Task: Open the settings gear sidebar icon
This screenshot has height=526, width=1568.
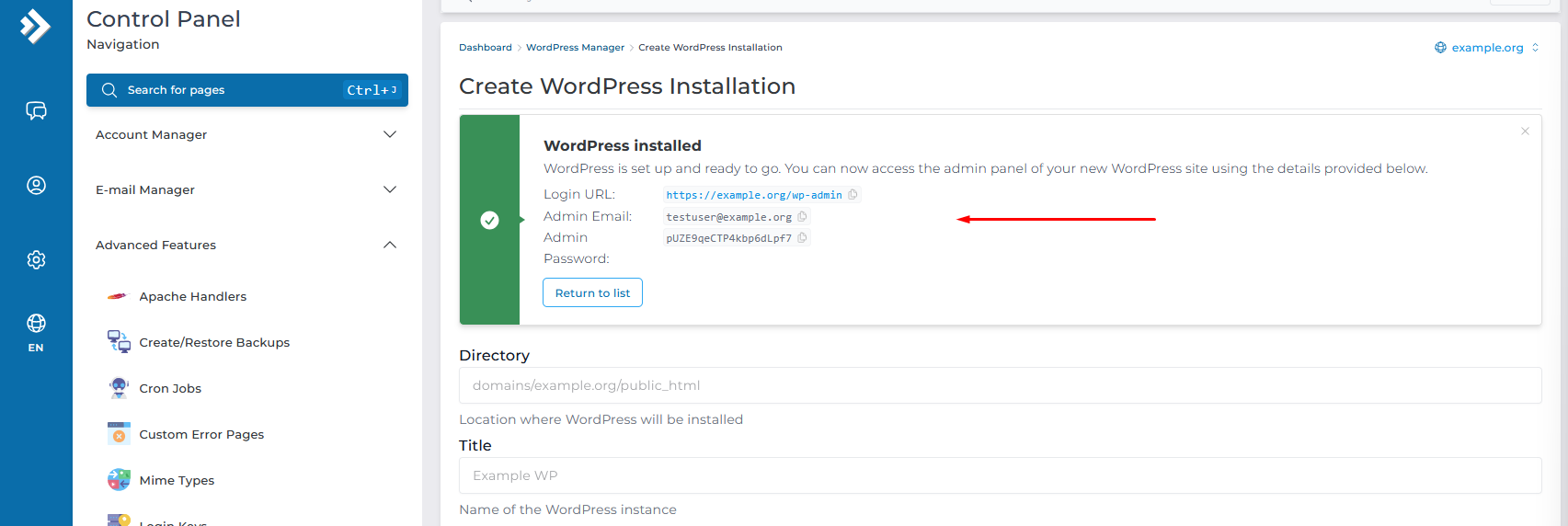Action: point(36,260)
